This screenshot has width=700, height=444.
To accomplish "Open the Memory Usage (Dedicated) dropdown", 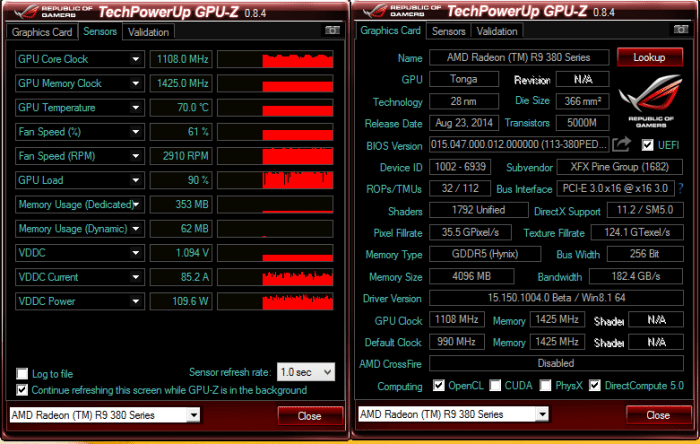I will coord(136,204).
